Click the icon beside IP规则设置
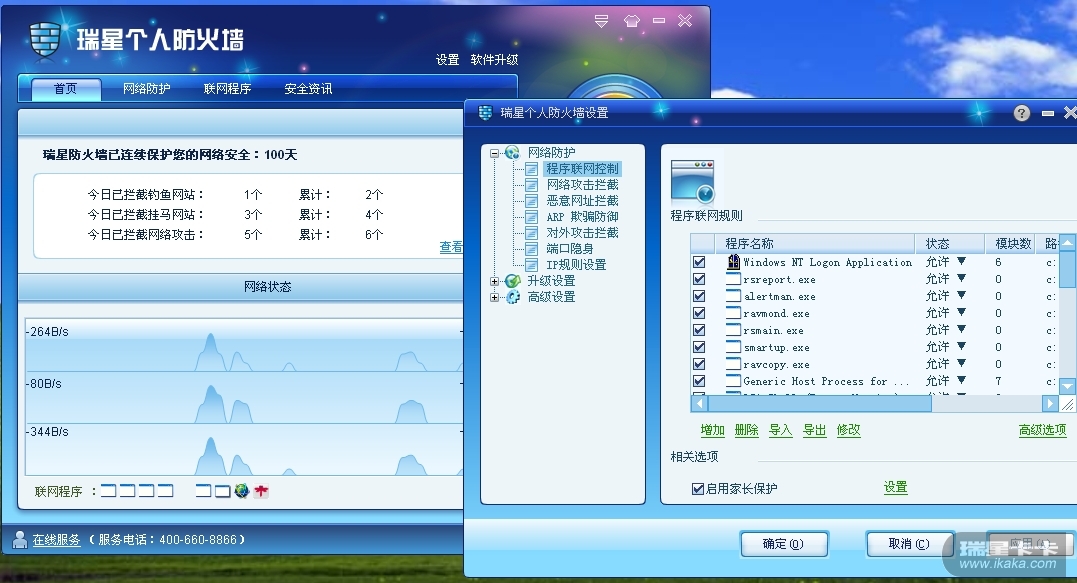The height and width of the screenshot is (583, 1077). pyautogui.click(x=531, y=264)
